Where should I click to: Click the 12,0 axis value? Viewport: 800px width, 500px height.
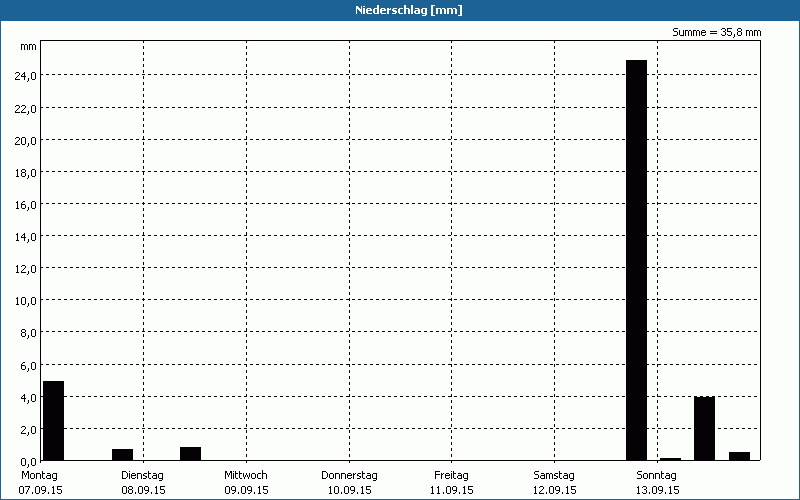26,269
